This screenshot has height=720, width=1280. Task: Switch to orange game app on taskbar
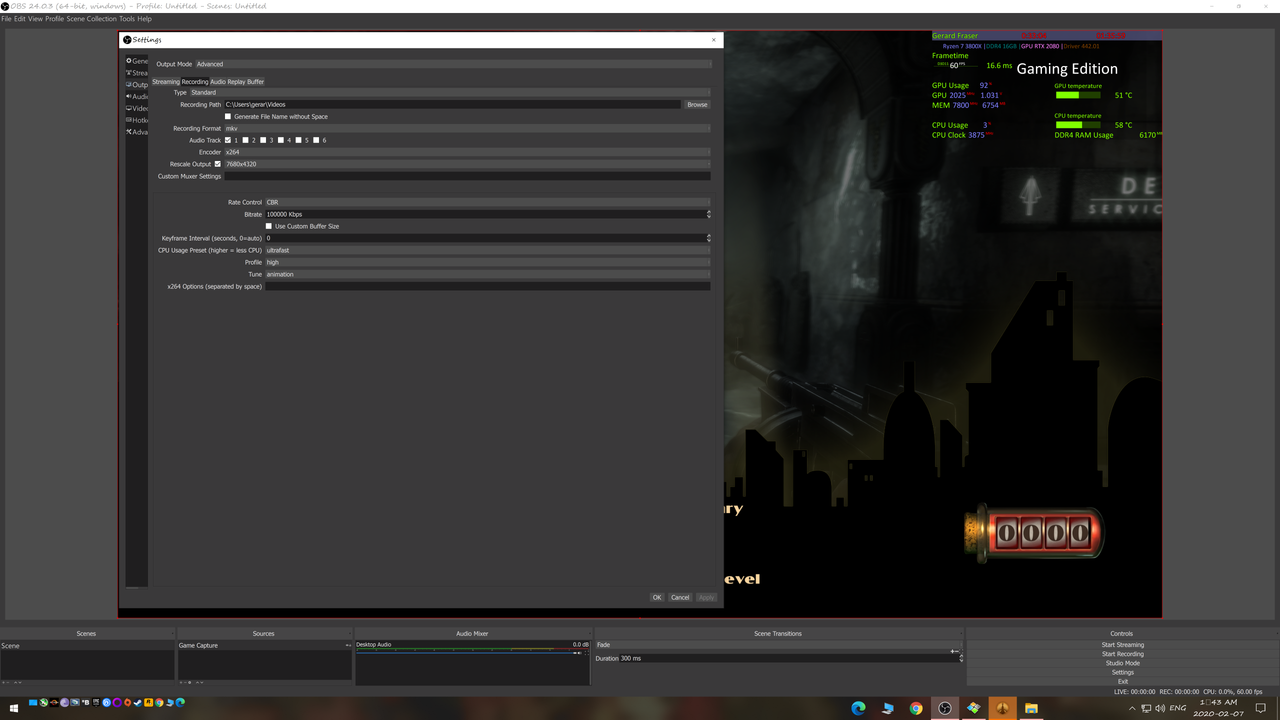coord(1002,708)
